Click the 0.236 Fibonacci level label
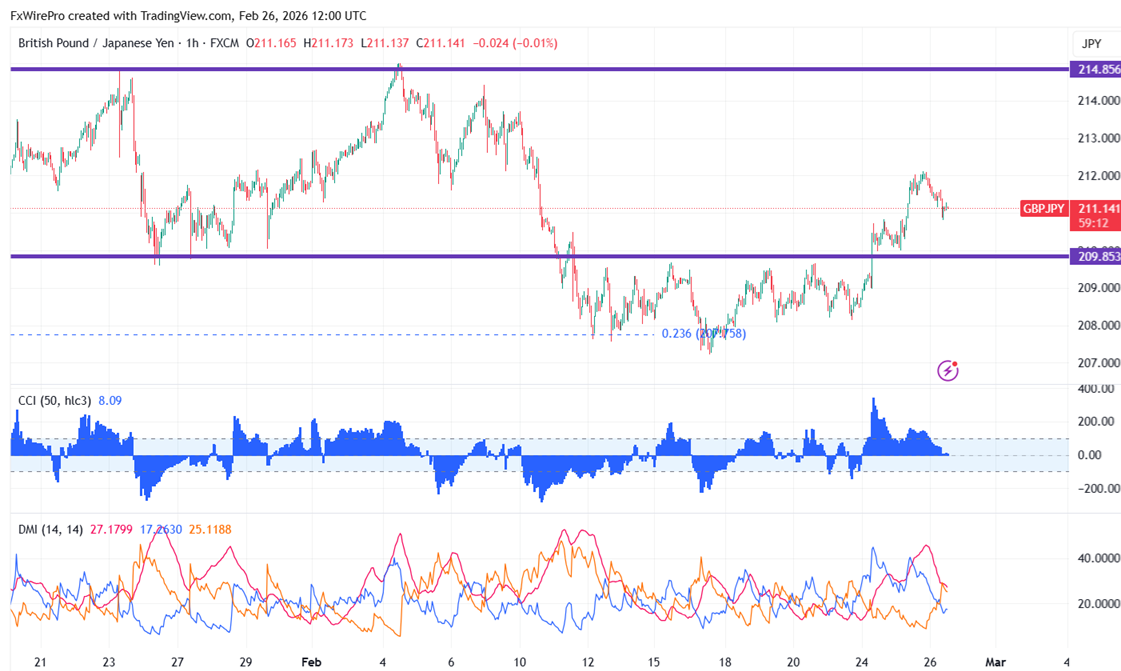1121x671 pixels. point(703,334)
